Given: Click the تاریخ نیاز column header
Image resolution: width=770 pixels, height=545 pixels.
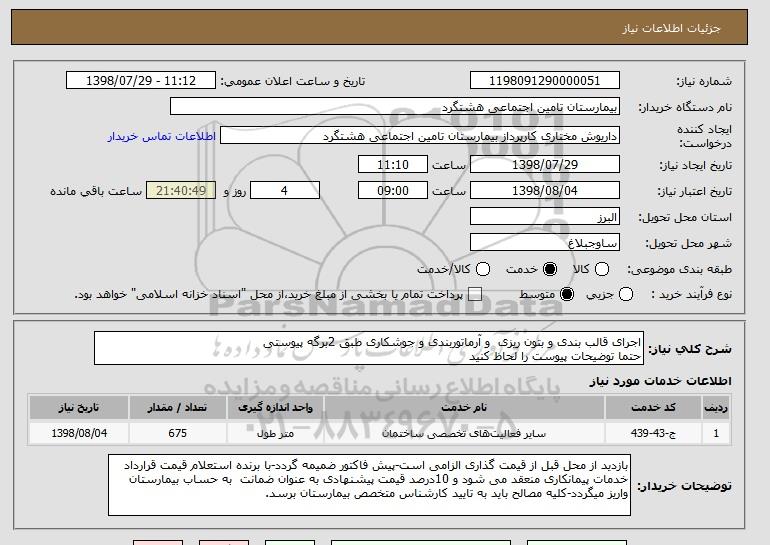Looking at the screenshot, I should pyautogui.click(x=79, y=408).
